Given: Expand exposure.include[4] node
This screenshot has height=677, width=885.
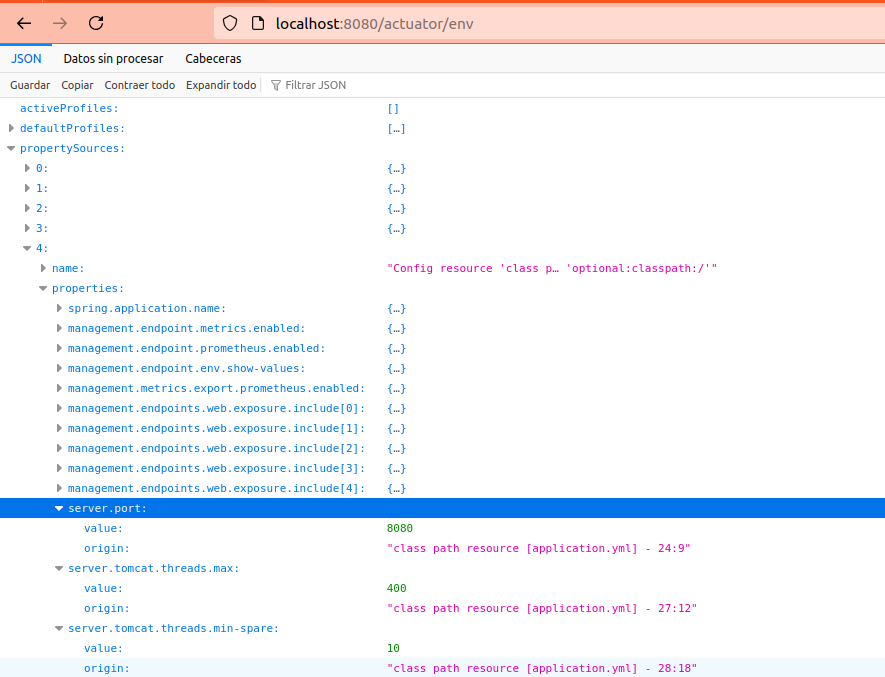Looking at the screenshot, I should (x=59, y=488).
